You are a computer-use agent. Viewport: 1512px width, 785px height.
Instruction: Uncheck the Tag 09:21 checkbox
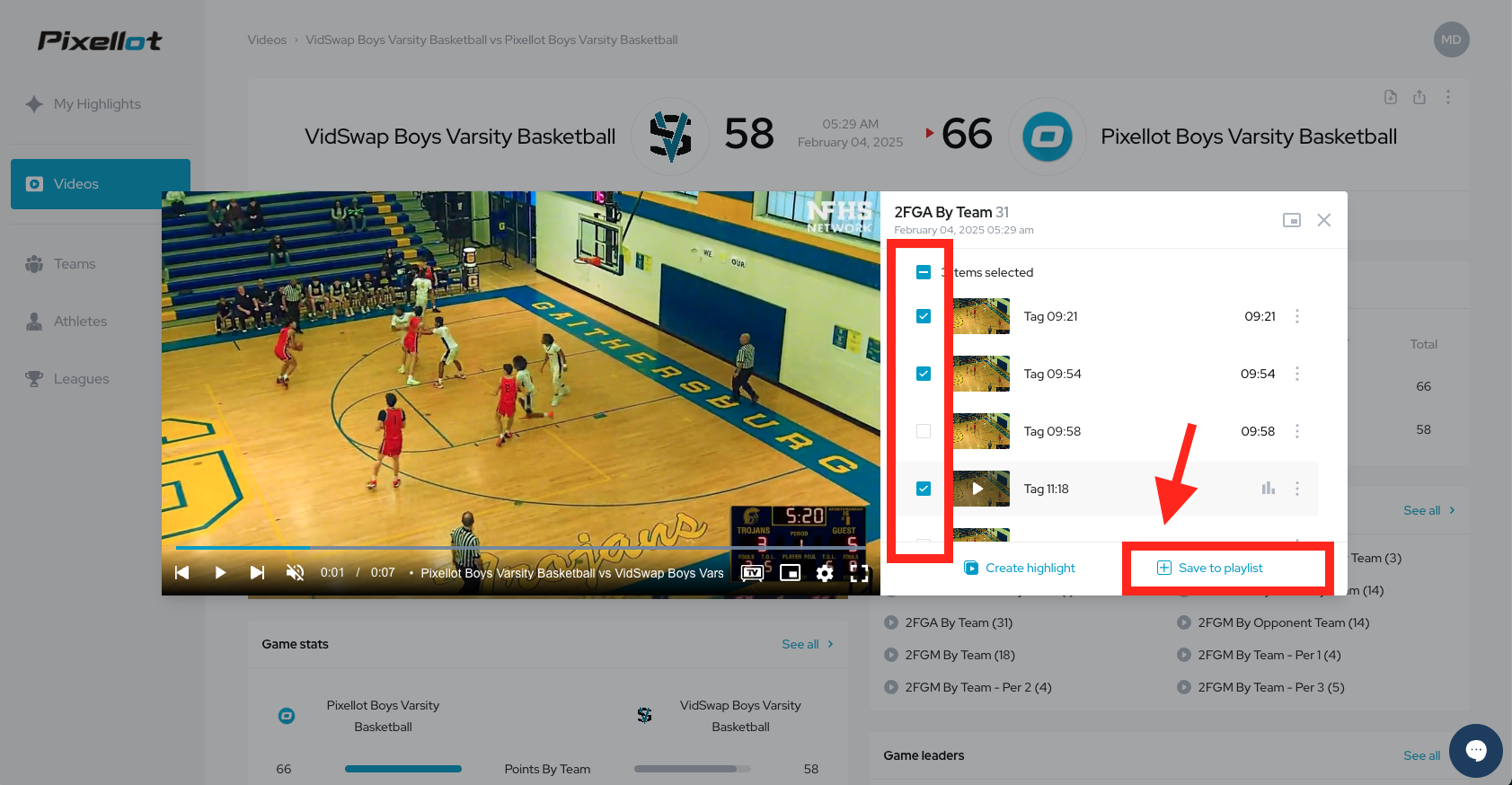[924, 316]
